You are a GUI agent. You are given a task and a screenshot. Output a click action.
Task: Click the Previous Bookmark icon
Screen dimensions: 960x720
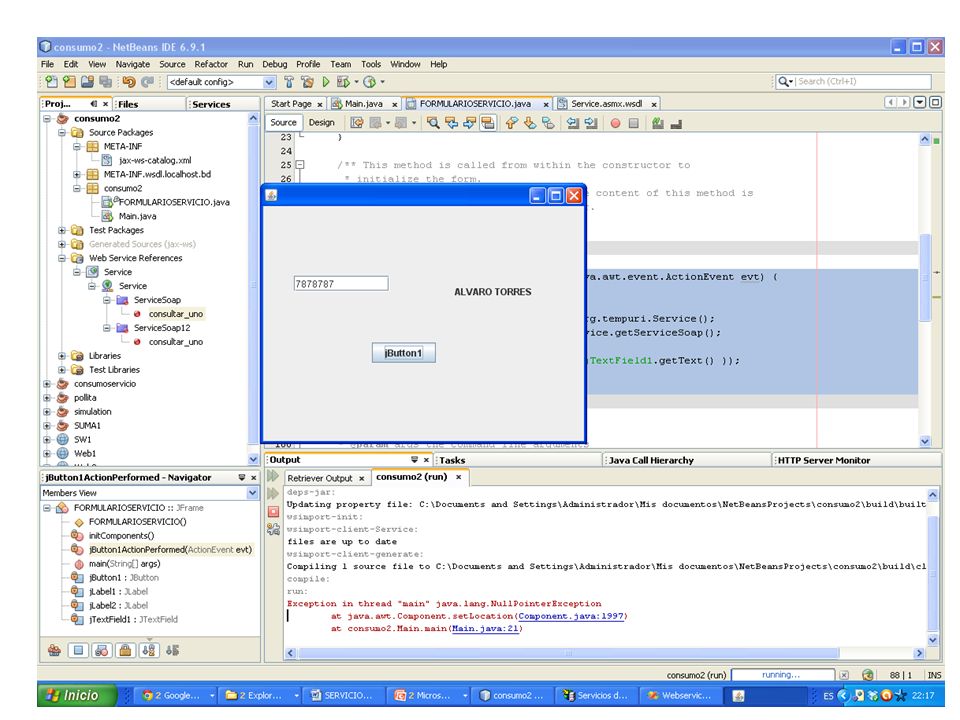point(511,123)
